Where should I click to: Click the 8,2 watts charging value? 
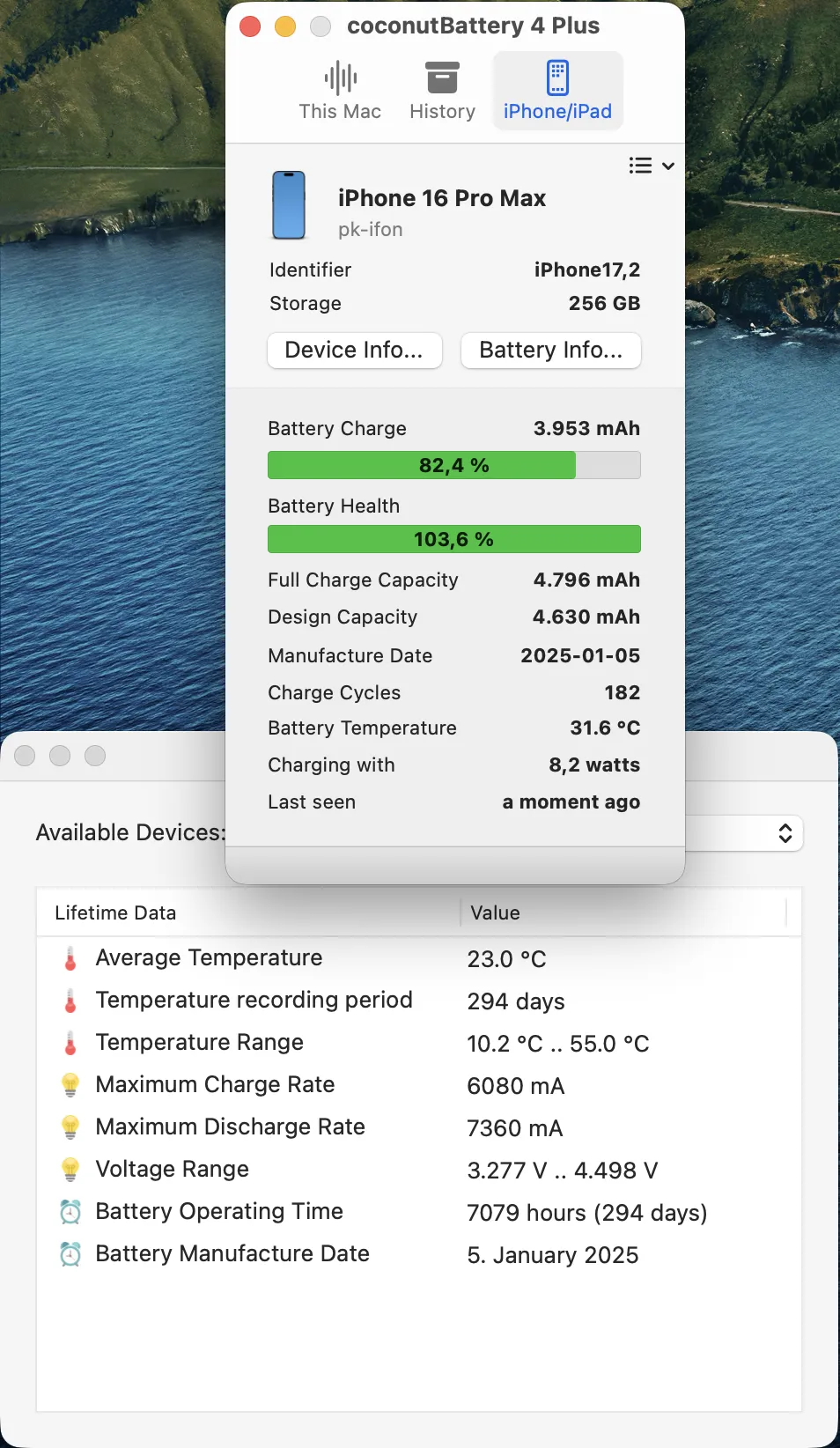594,765
